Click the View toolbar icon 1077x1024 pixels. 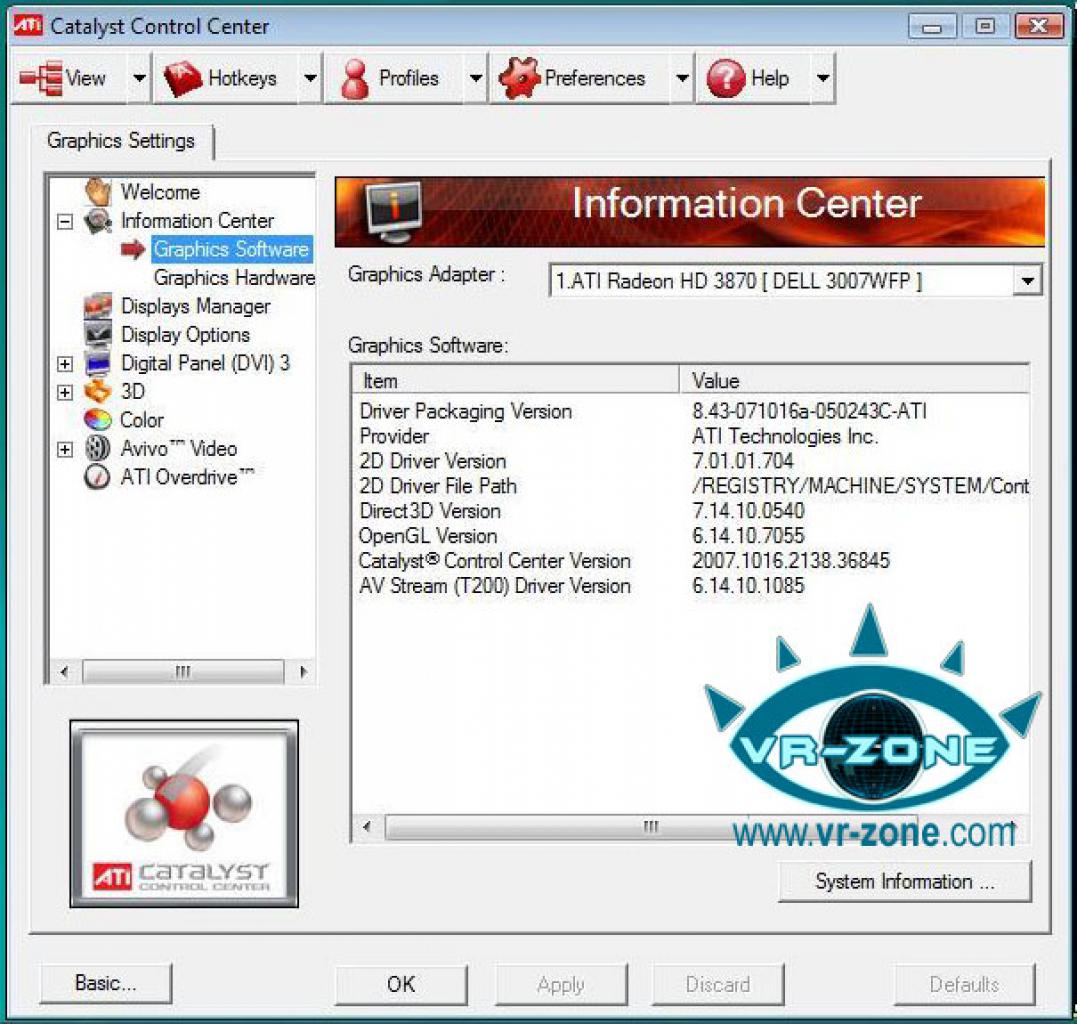41,78
